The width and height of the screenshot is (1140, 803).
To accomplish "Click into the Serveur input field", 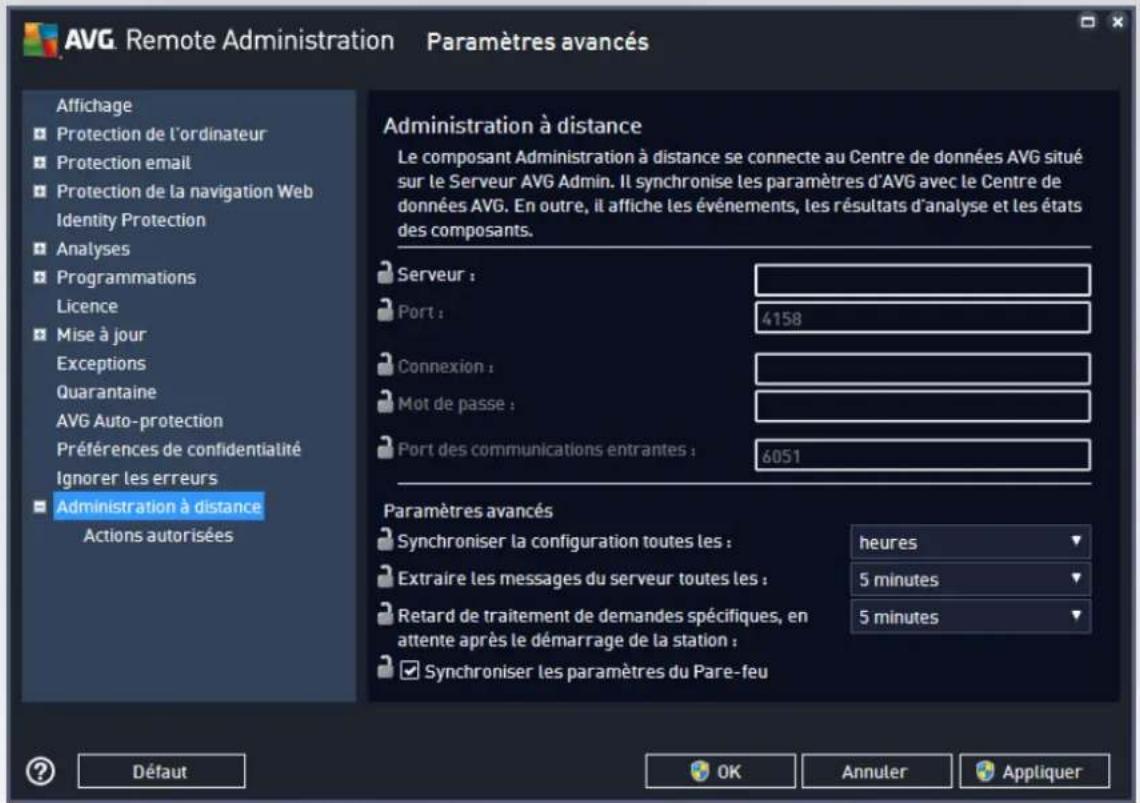I will point(923,280).
